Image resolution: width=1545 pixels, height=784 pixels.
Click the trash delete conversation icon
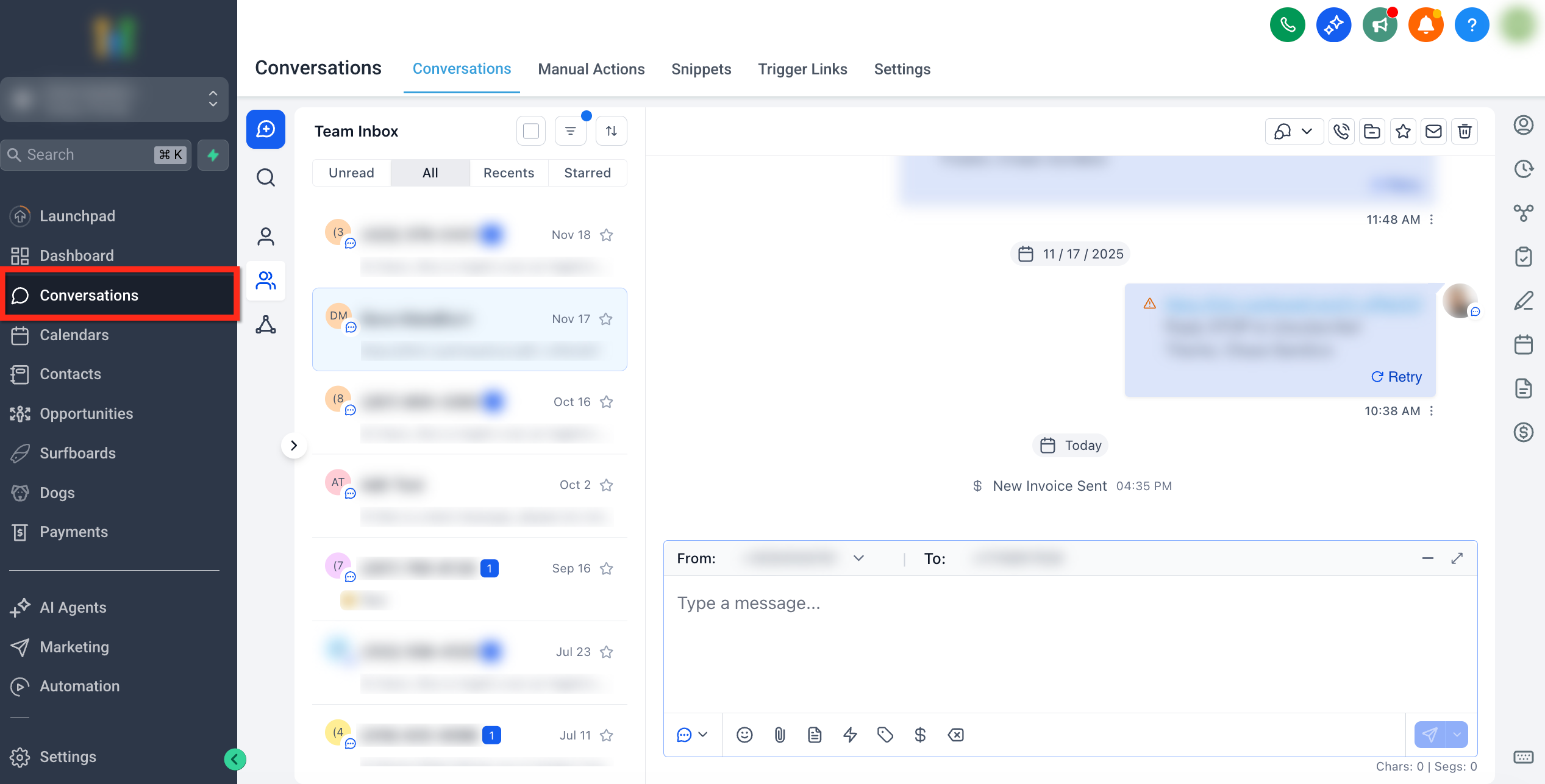click(x=1465, y=131)
